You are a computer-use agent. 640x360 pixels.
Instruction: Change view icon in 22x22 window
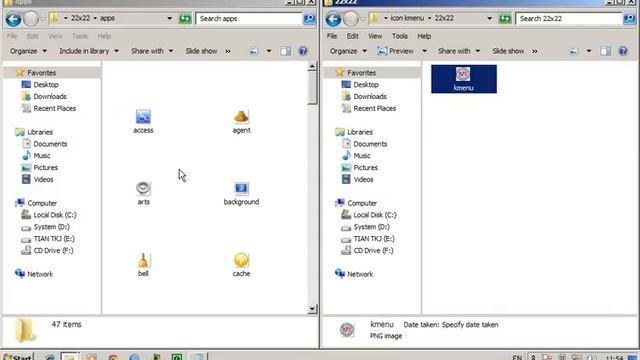(x=574, y=51)
